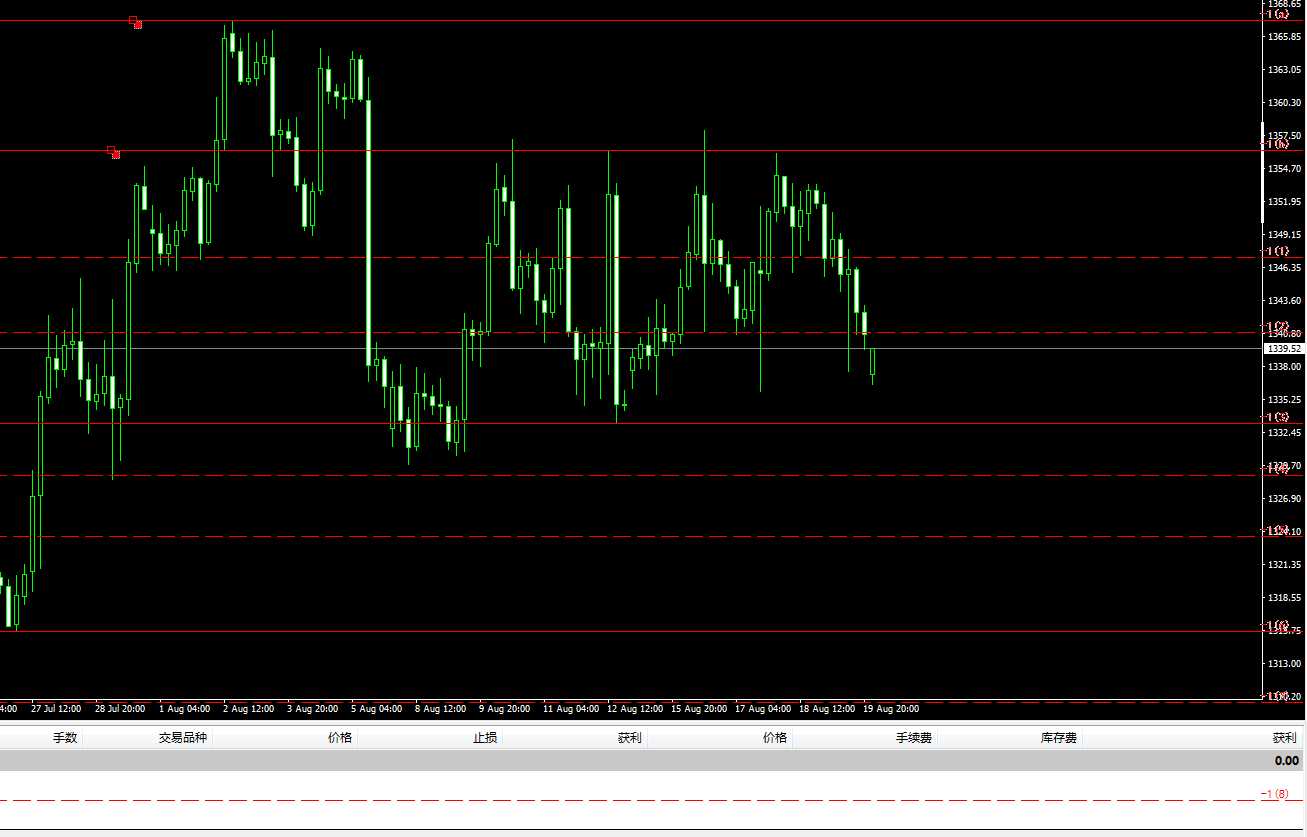
Task: Select the red line label -1 (8)
Action: (1275, 794)
